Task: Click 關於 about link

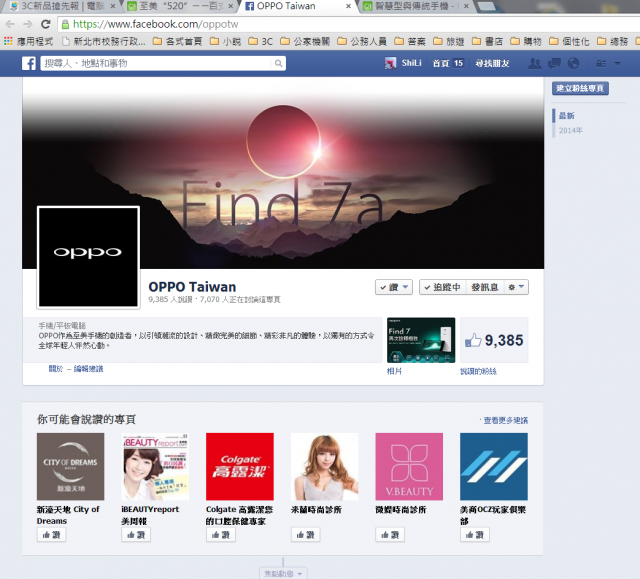Action: 56,369
